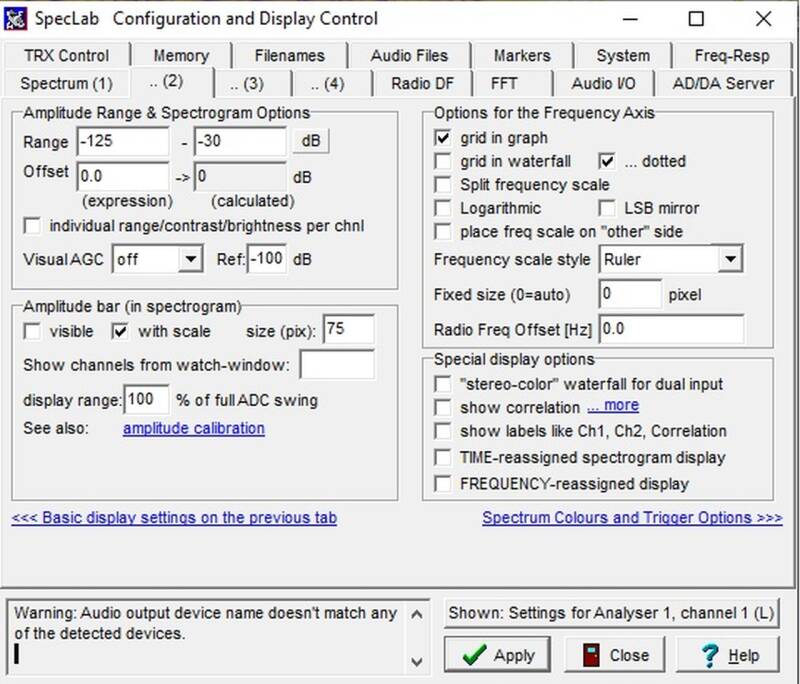Click the green checkmark Apply button
Screen dimensions: 800x684
coord(497,654)
